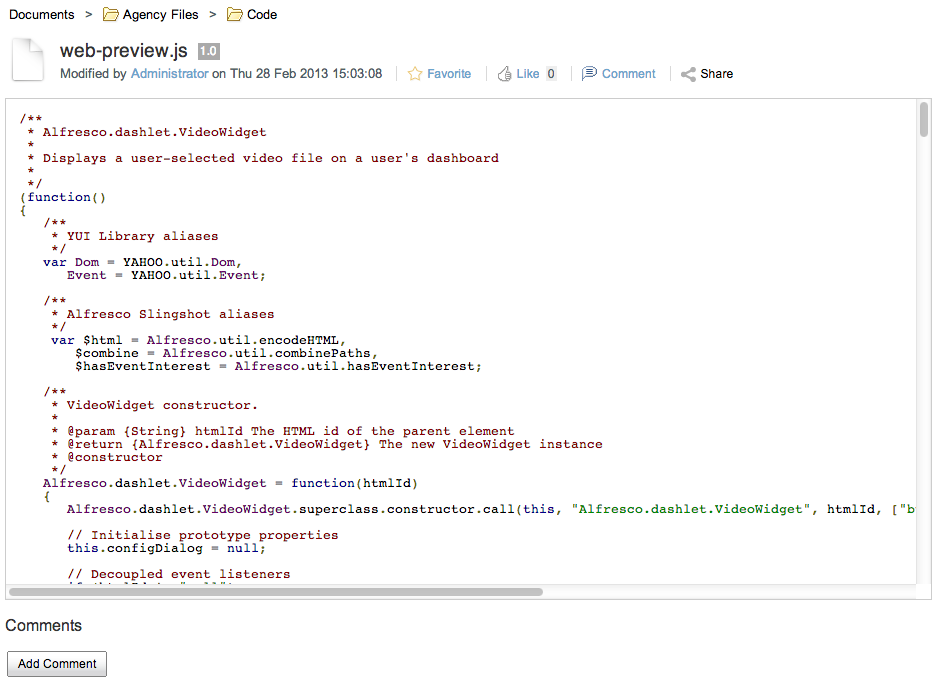Open the Comment link

point(628,74)
